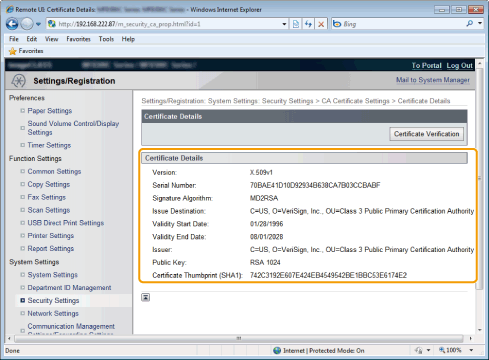Open the Favorites menu
This screenshot has width=489, height=360.
click(78, 39)
